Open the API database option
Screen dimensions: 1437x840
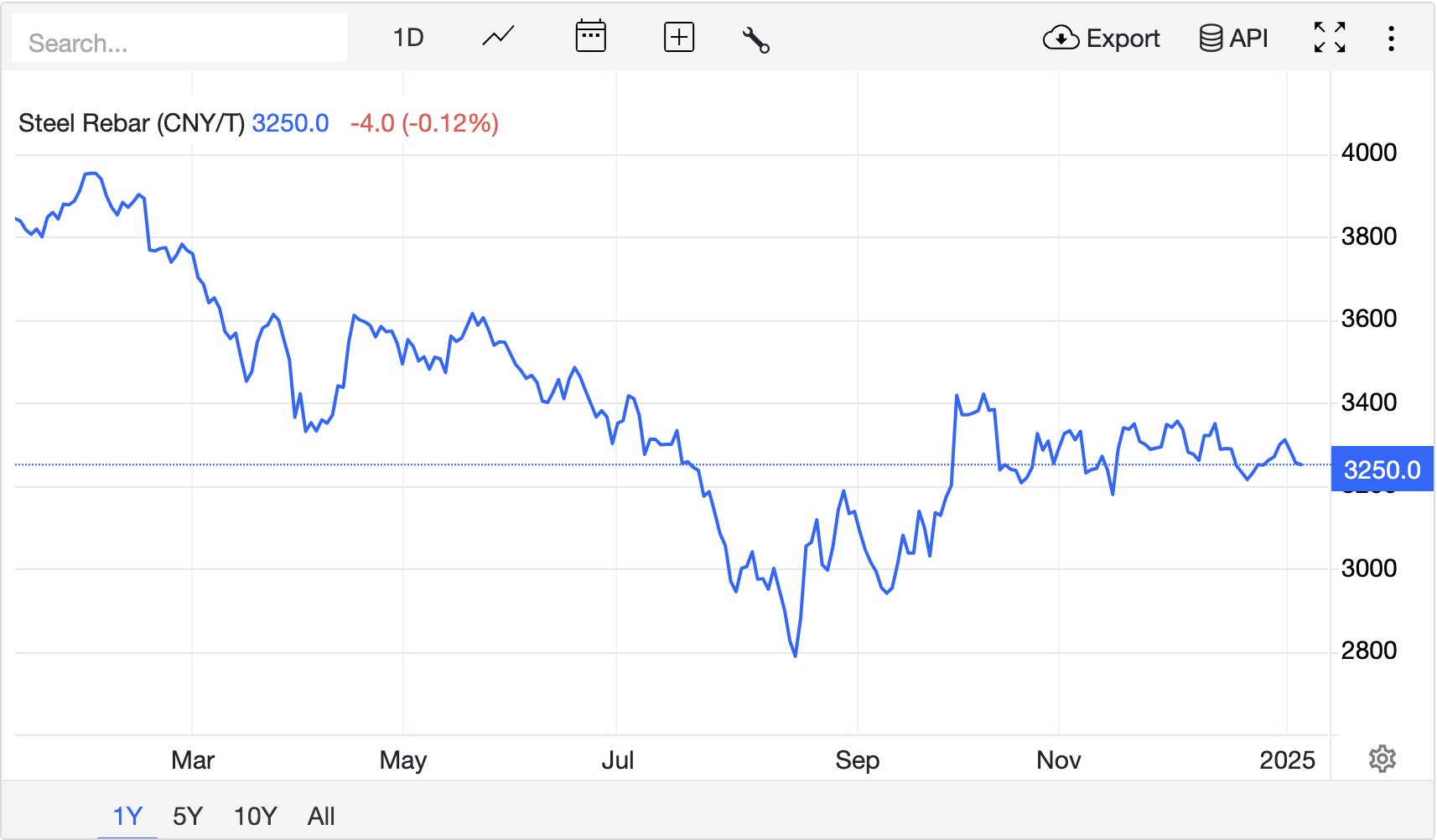(1233, 39)
